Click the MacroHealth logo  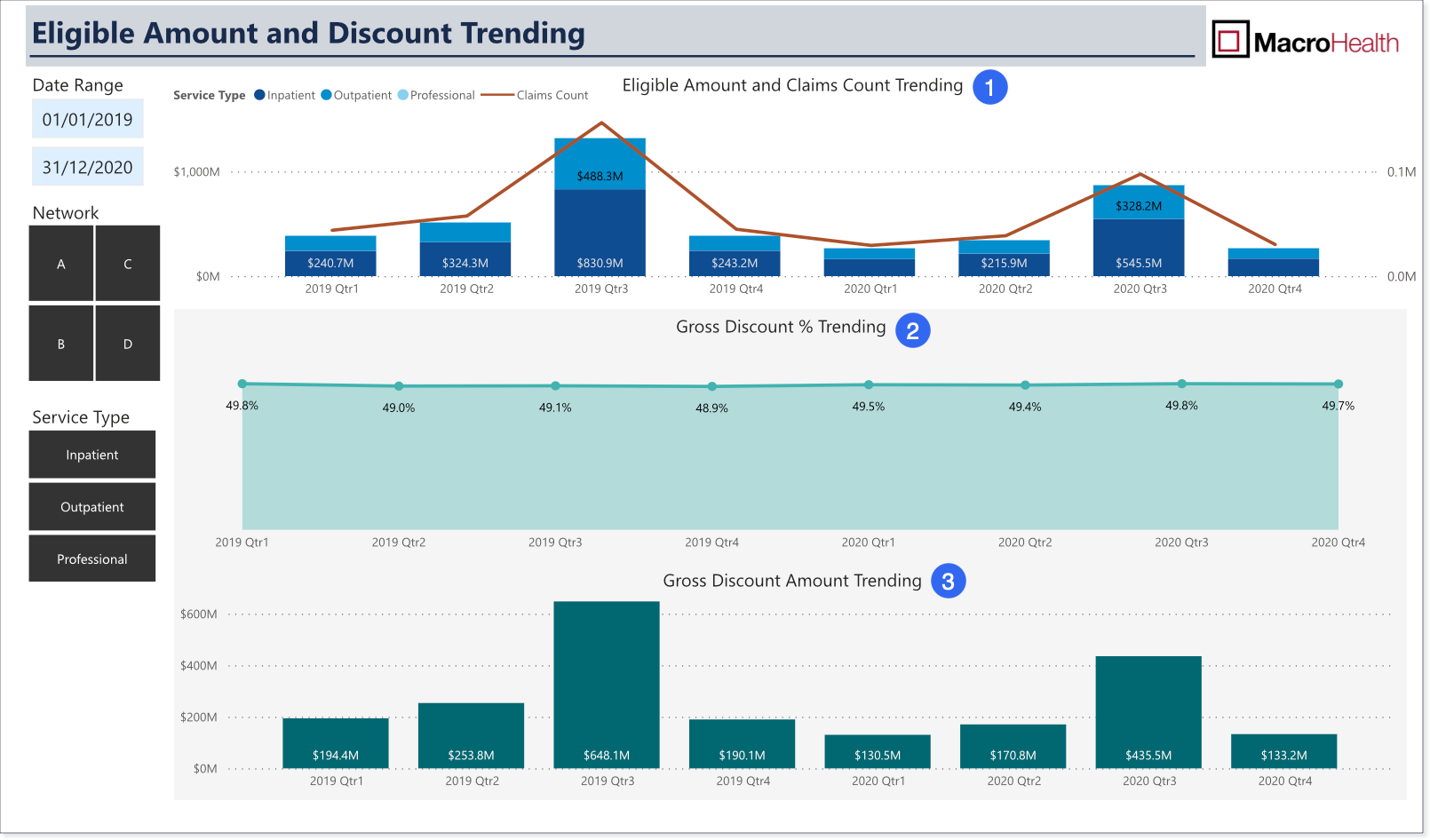[1306, 41]
